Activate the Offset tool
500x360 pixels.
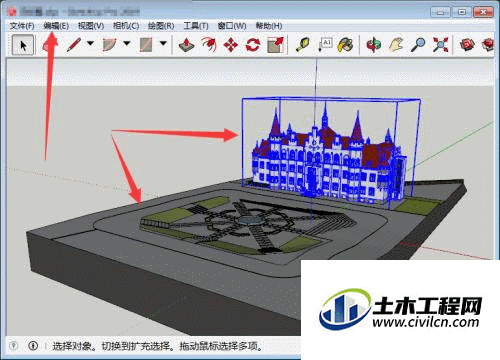[209, 45]
